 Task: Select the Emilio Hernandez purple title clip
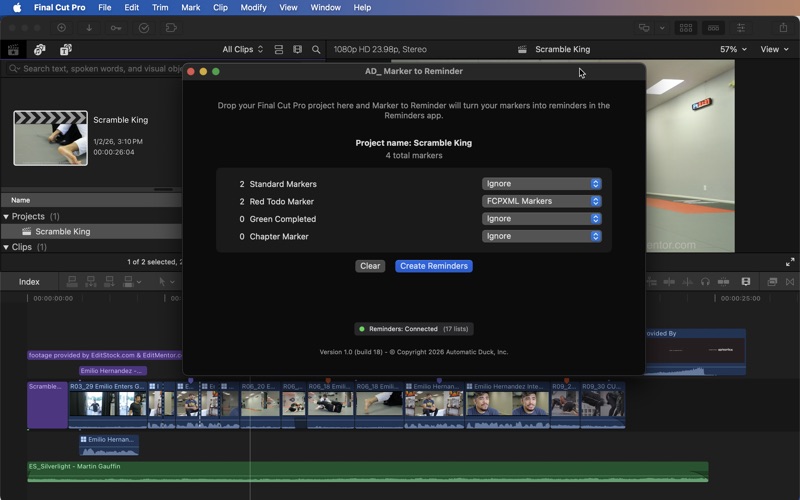coord(113,371)
